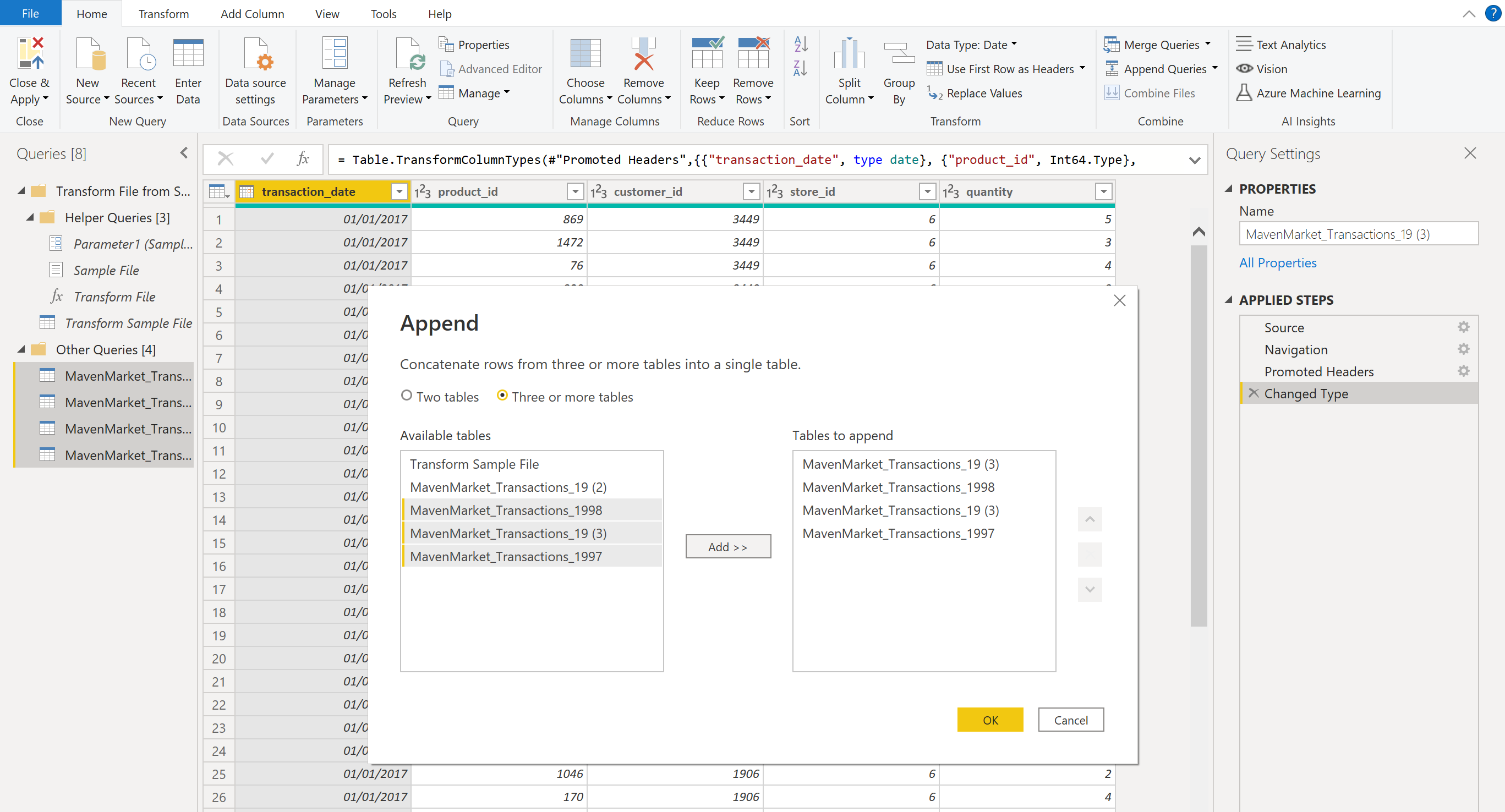Delete the Changed Type step

[x=1253, y=393]
